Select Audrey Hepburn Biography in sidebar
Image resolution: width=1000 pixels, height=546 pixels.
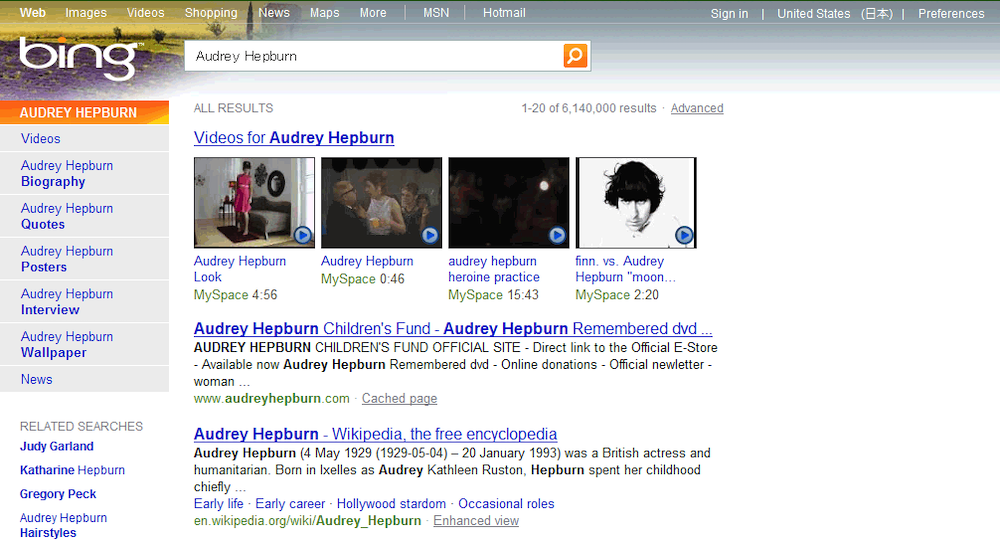[x=67, y=173]
